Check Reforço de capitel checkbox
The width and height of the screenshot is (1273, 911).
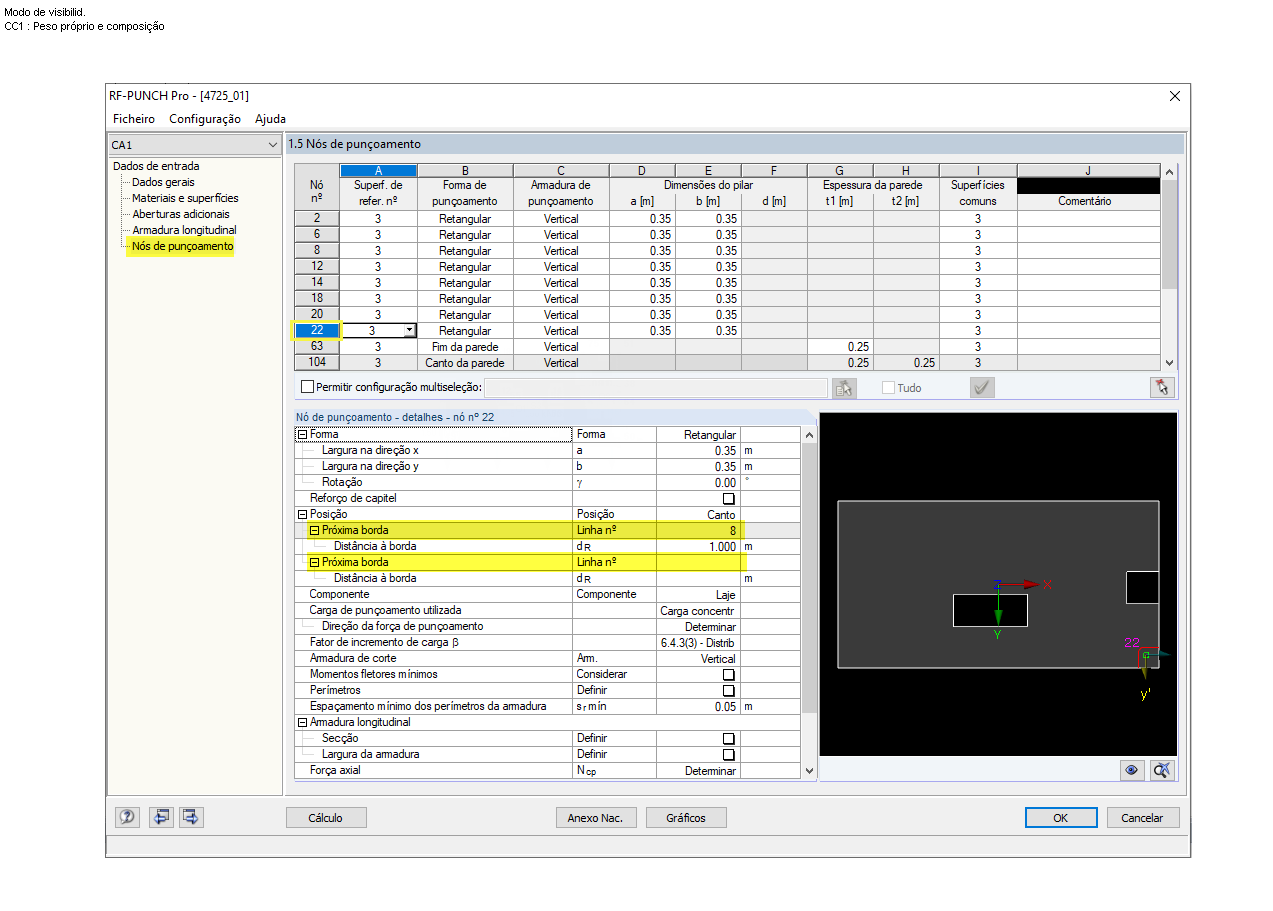(x=729, y=499)
